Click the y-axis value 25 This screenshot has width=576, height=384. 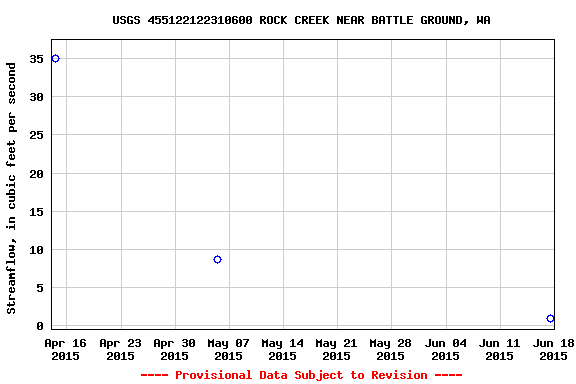36,135
